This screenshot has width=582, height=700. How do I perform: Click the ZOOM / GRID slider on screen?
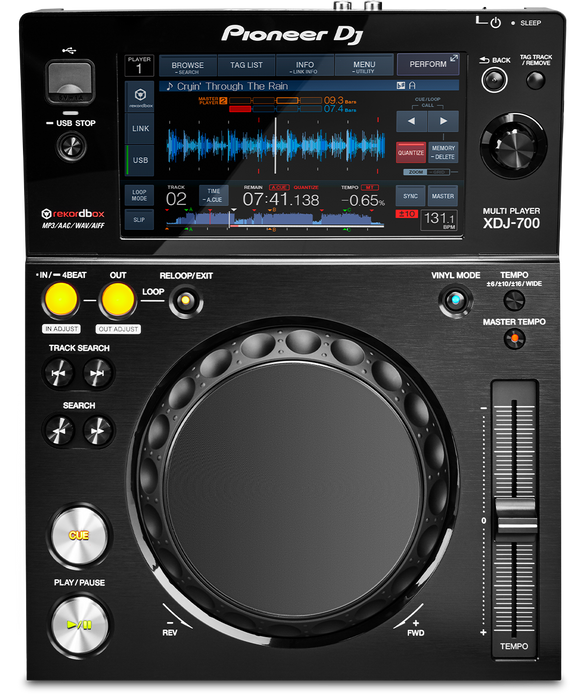[426, 172]
